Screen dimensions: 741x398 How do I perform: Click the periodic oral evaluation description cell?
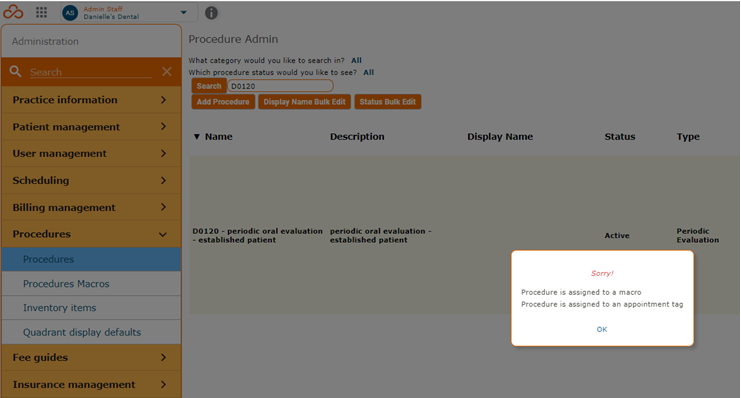[380, 235]
